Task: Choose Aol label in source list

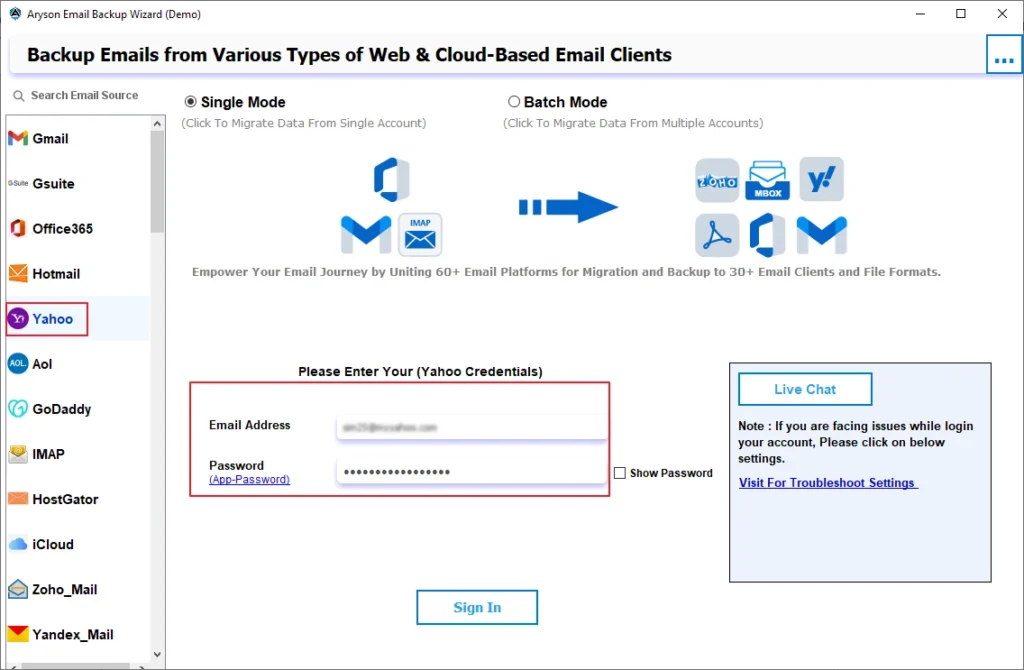Action: 42,364
